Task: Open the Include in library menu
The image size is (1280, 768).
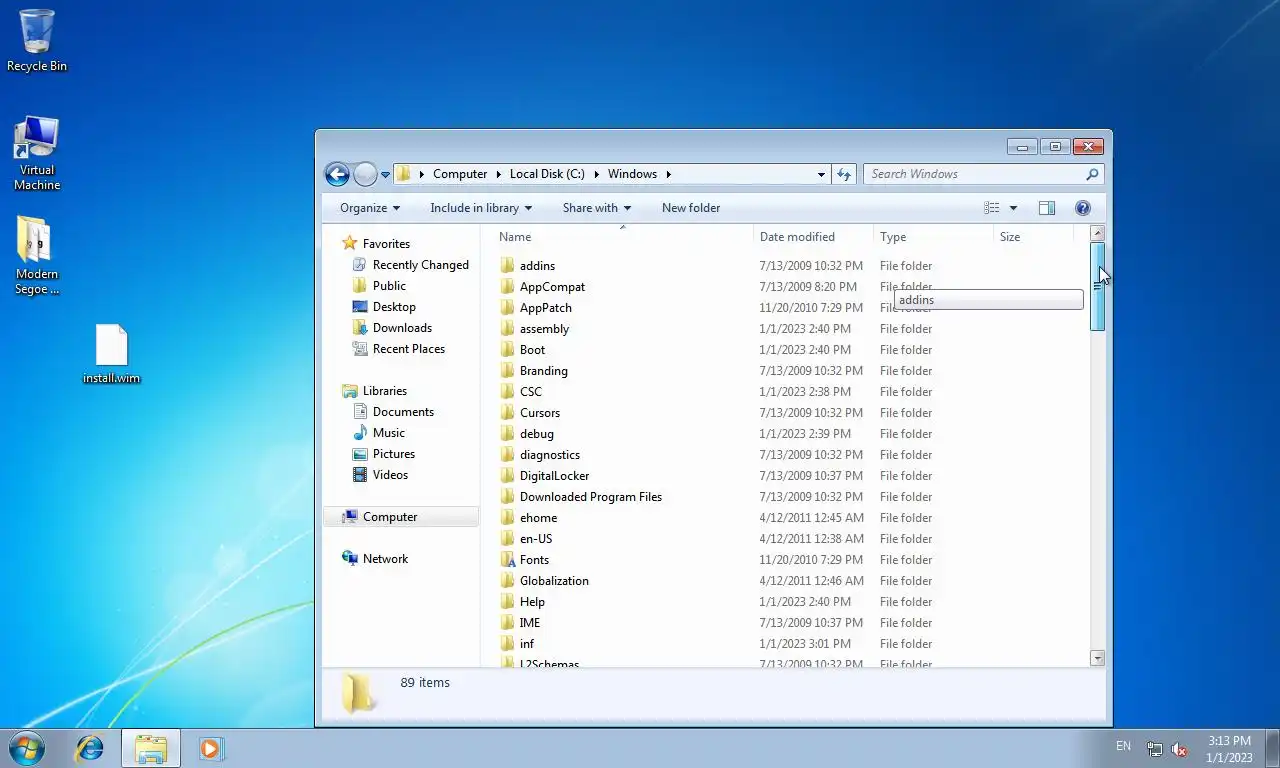Action: pos(481,208)
